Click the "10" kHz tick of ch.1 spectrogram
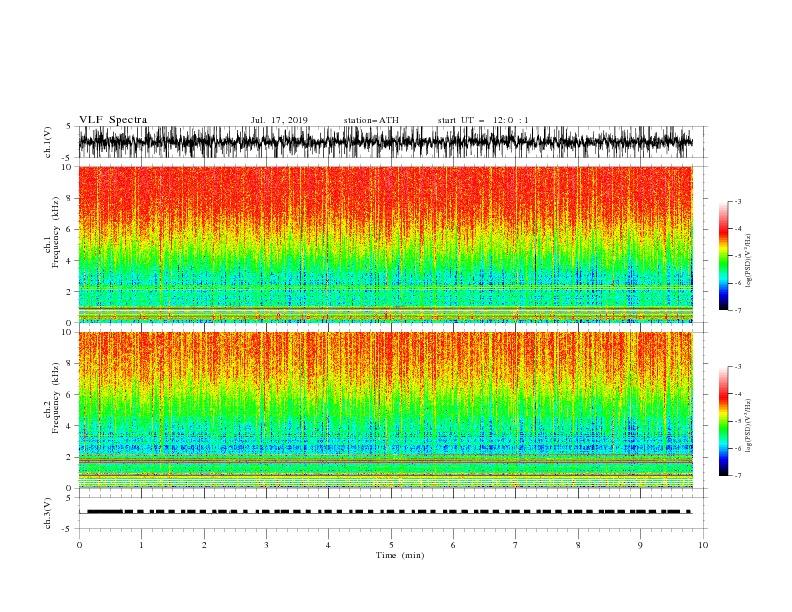The width and height of the screenshot is (792, 612). point(69,167)
